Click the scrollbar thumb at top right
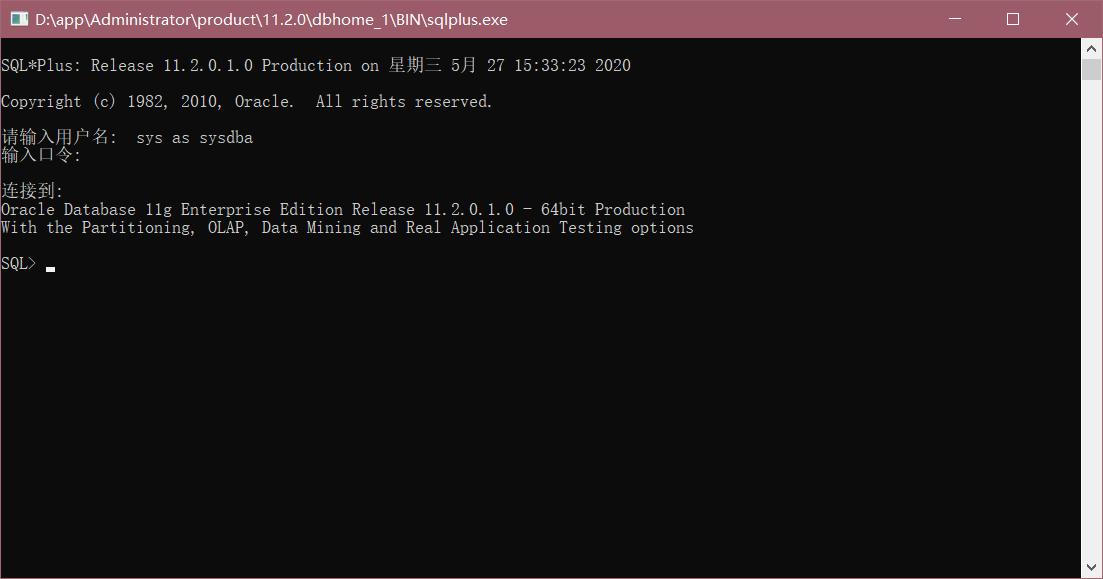Image resolution: width=1103 pixels, height=579 pixels. [x=1091, y=68]
